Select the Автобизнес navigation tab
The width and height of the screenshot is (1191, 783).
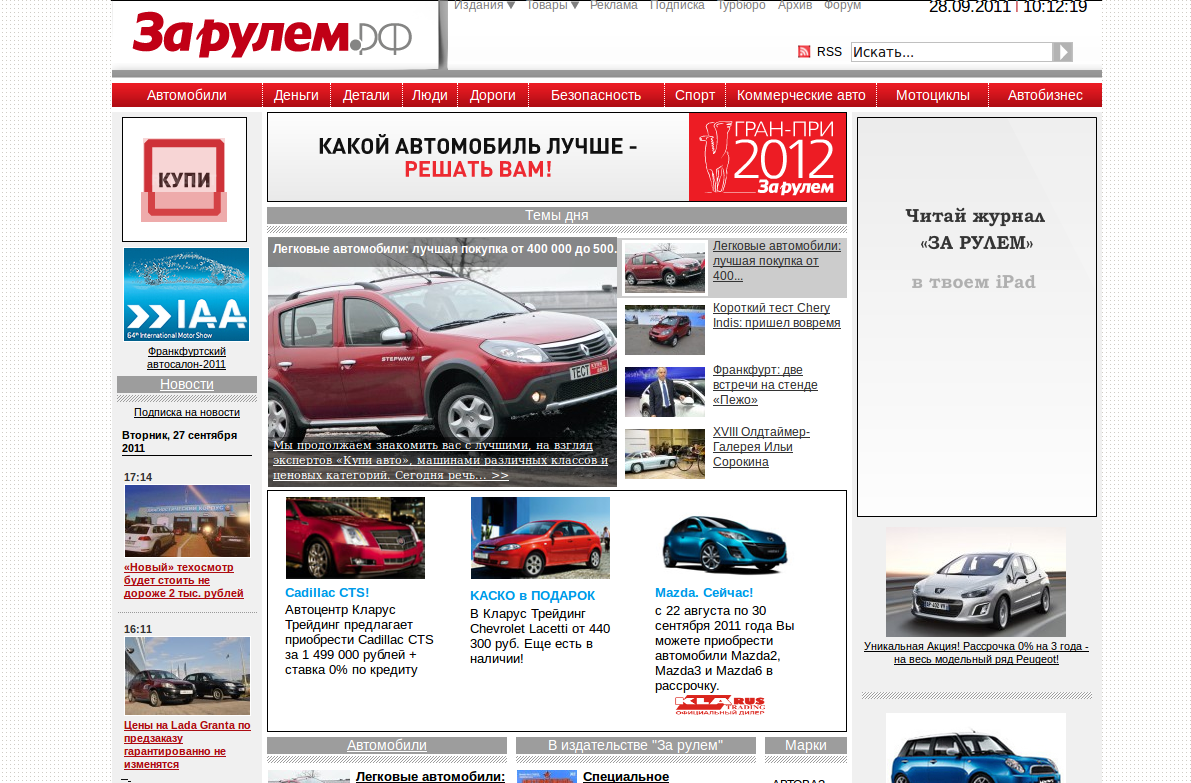(x=1045, y=95)
